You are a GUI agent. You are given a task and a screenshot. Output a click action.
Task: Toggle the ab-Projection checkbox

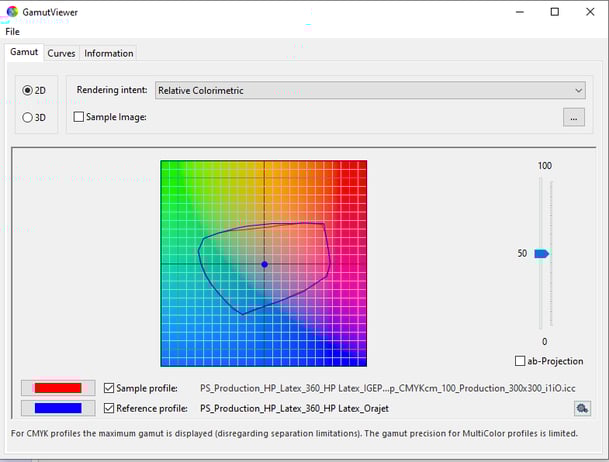[x=520, y=361]
